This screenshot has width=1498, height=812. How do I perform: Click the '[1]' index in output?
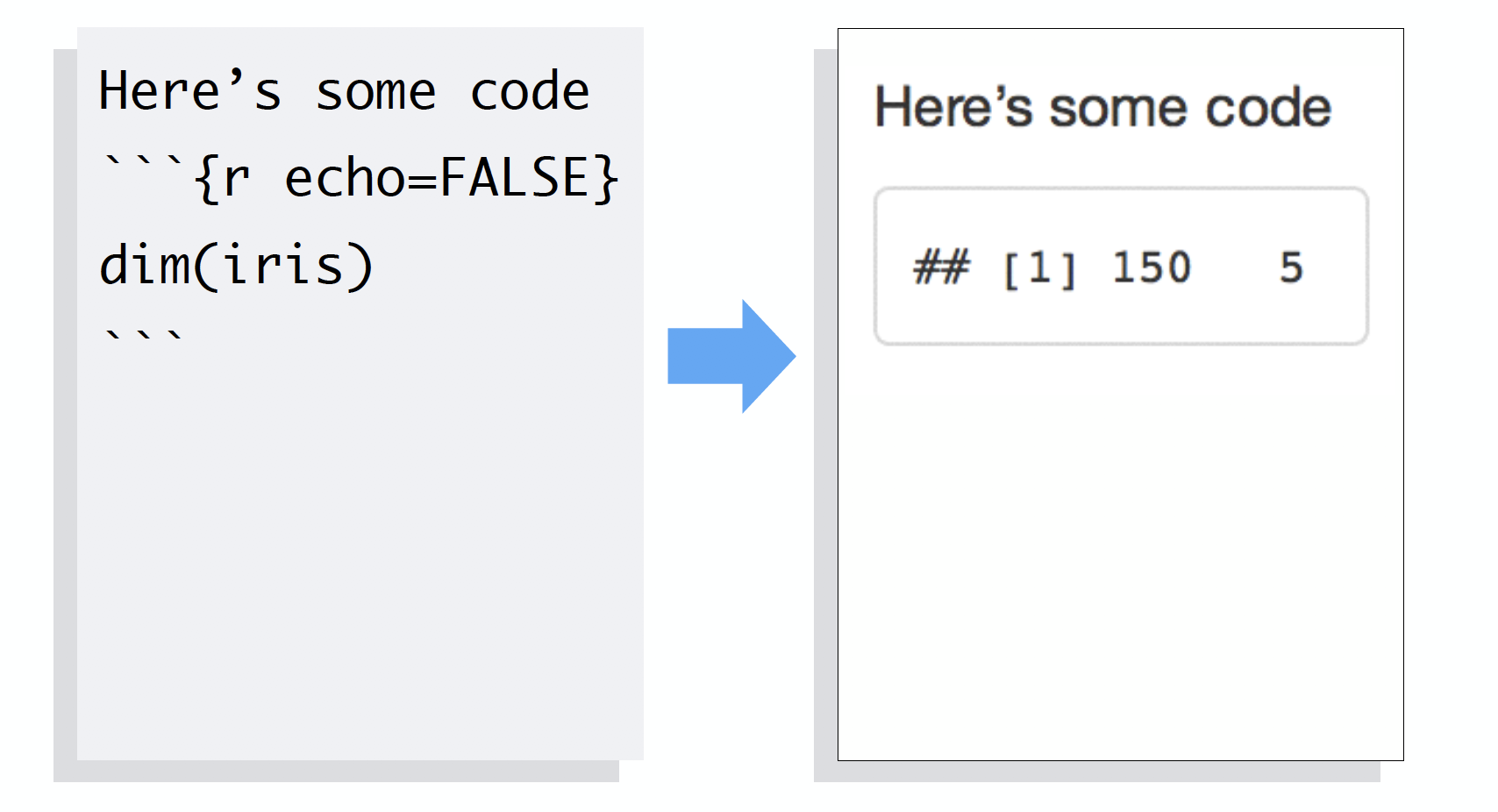click(1039, 267)
